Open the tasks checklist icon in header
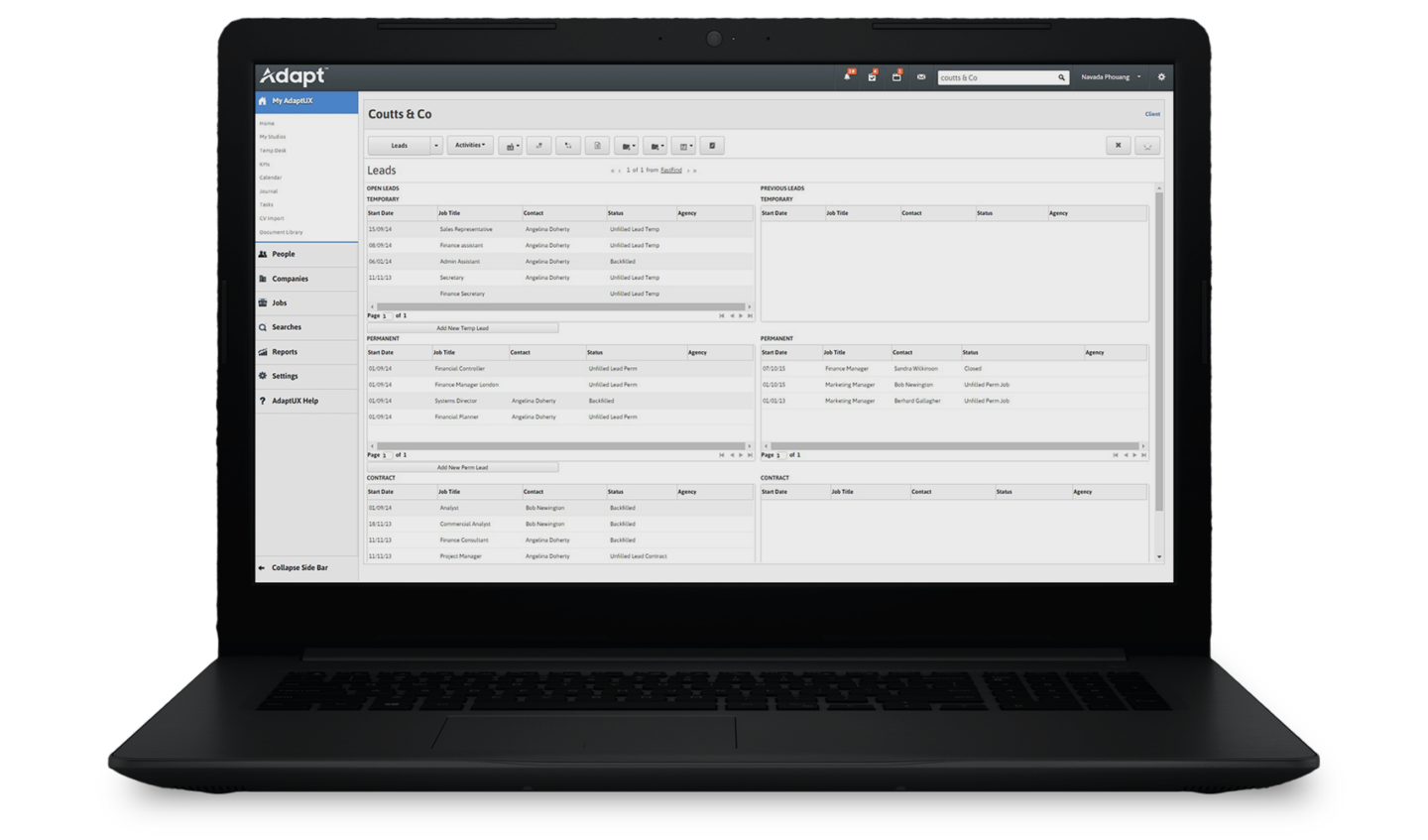This screenshot has width=1428, height=840. click(x=872, y=76)
